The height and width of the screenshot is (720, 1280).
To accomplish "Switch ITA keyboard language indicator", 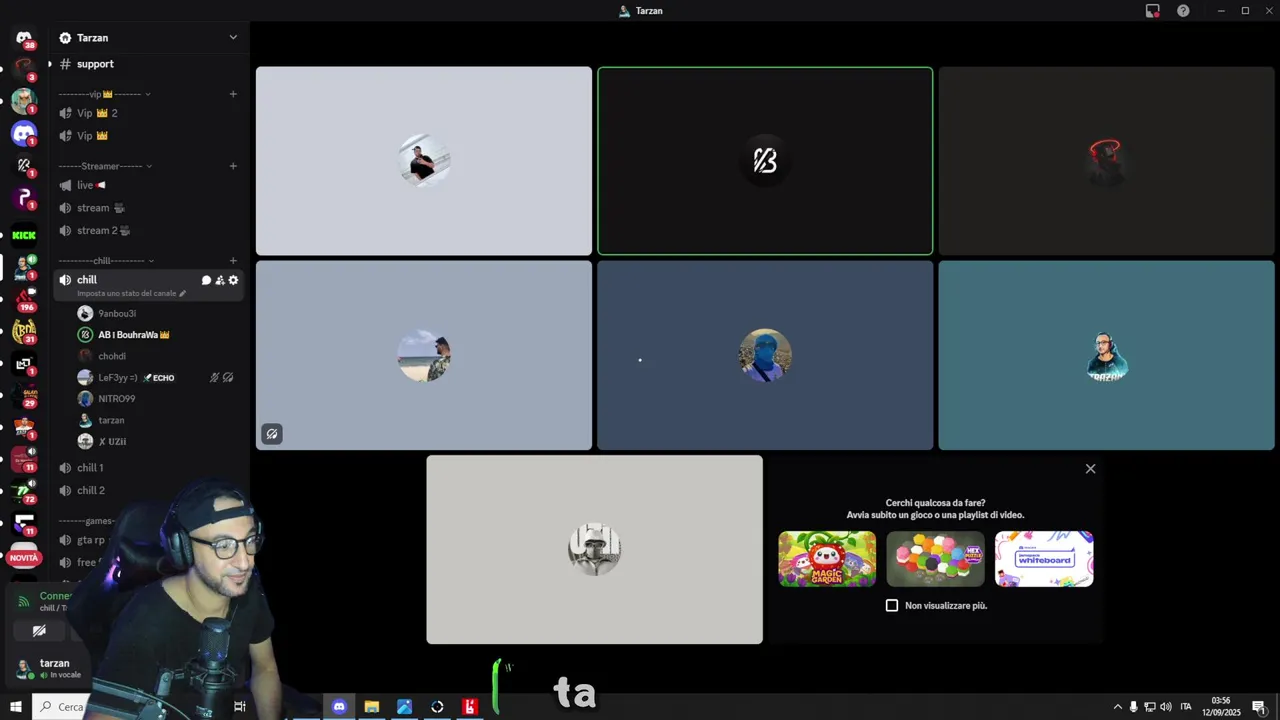I will click(x=1186, y=707).
